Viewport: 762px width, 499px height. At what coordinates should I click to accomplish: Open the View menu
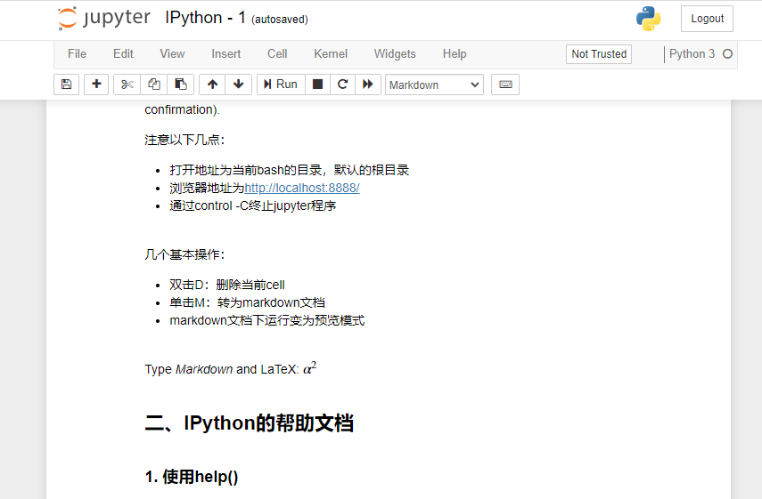click(172, 54)
